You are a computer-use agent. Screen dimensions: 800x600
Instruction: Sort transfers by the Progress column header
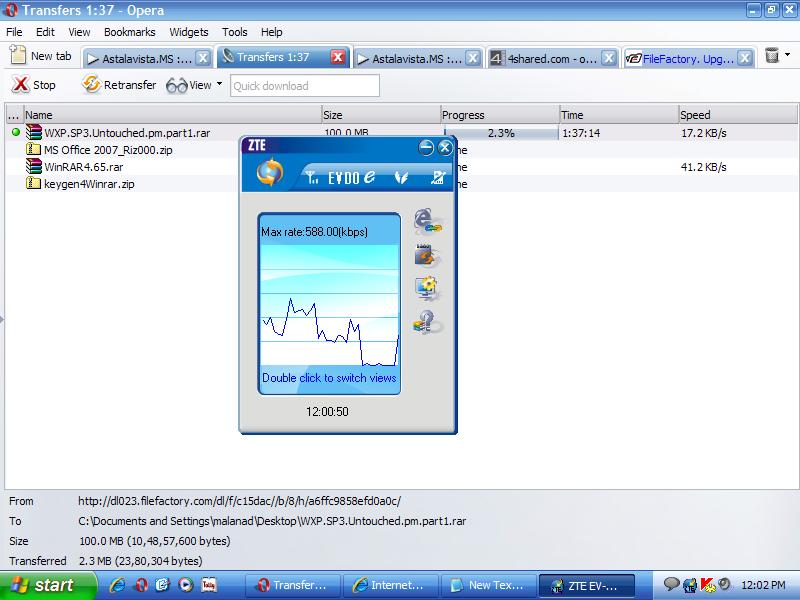click(x=500, y=115)
